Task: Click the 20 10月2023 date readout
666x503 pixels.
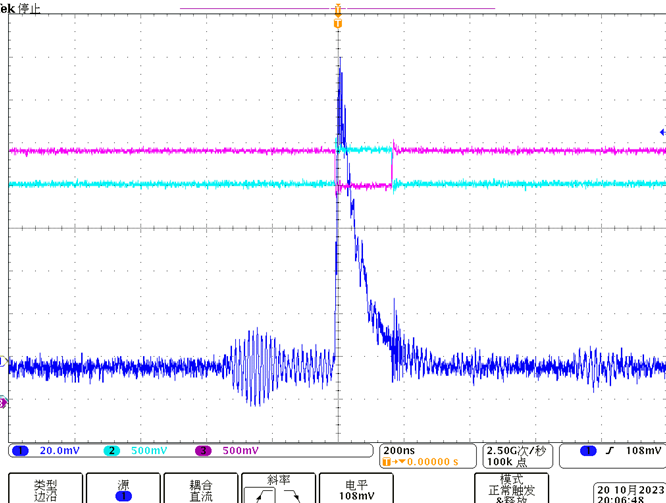Action: coord(631,490)
